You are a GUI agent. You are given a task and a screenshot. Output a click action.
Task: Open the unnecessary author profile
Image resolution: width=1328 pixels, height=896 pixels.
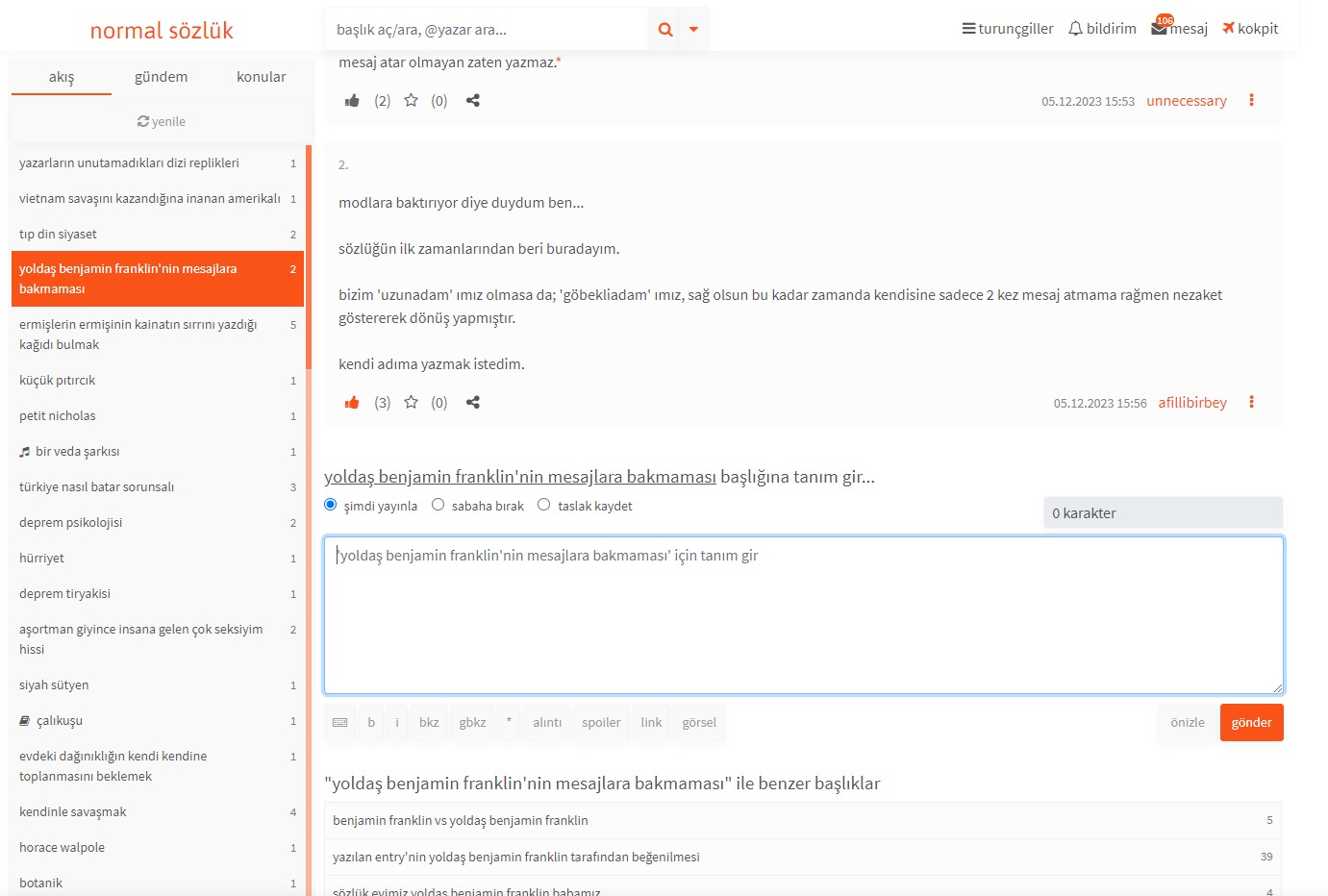pos(1187,101)
